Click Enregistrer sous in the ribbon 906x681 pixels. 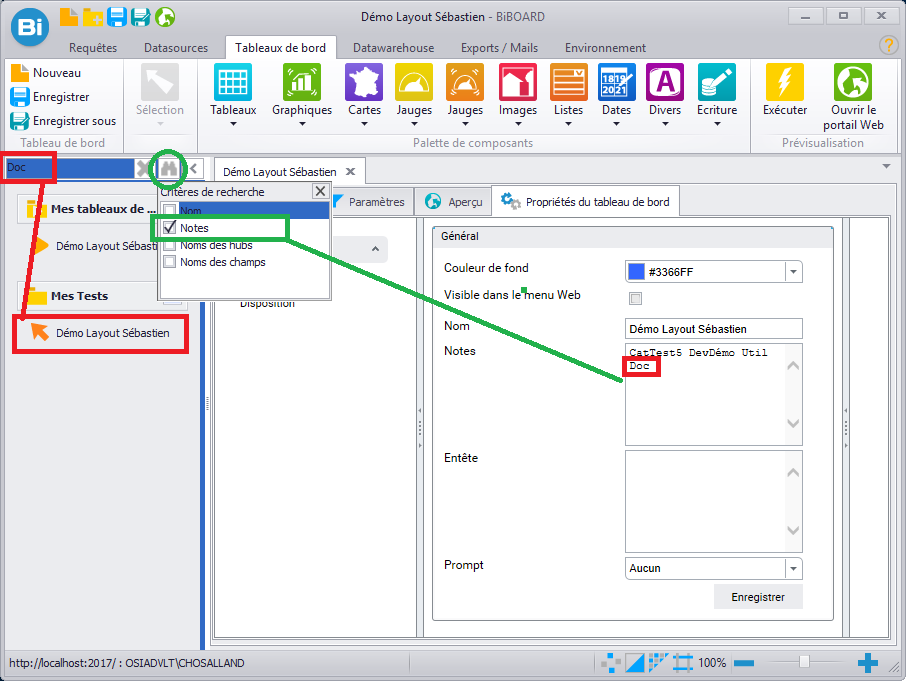[x=64, y=121]
